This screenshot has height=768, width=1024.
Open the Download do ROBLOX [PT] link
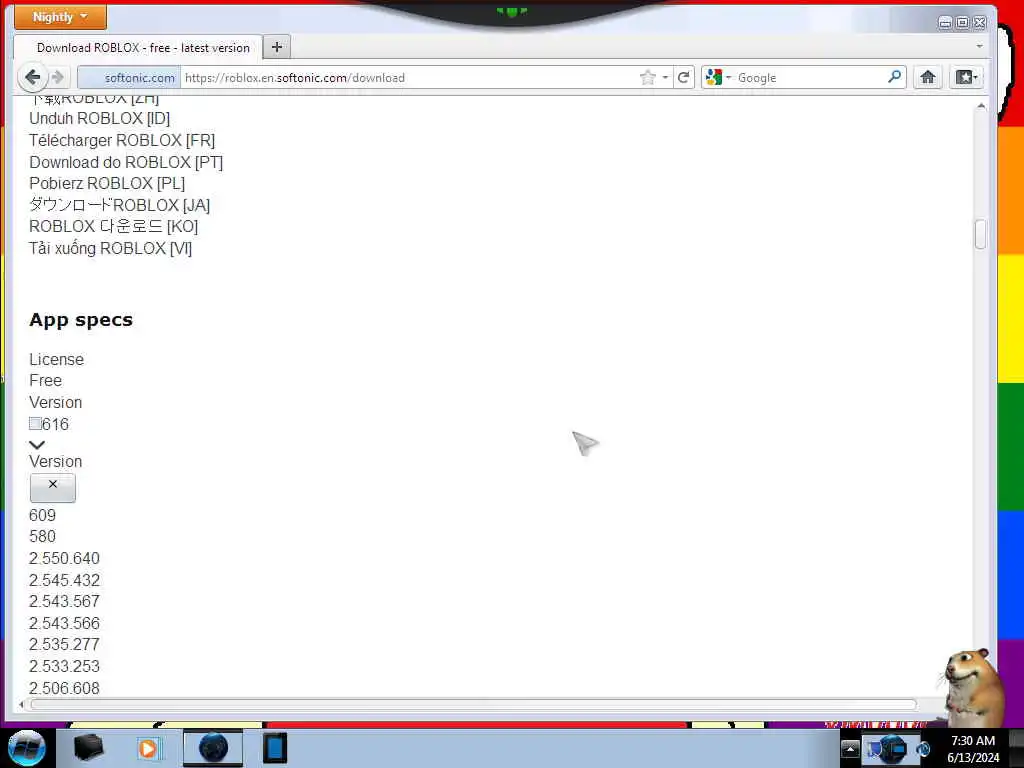coord(126,162)
